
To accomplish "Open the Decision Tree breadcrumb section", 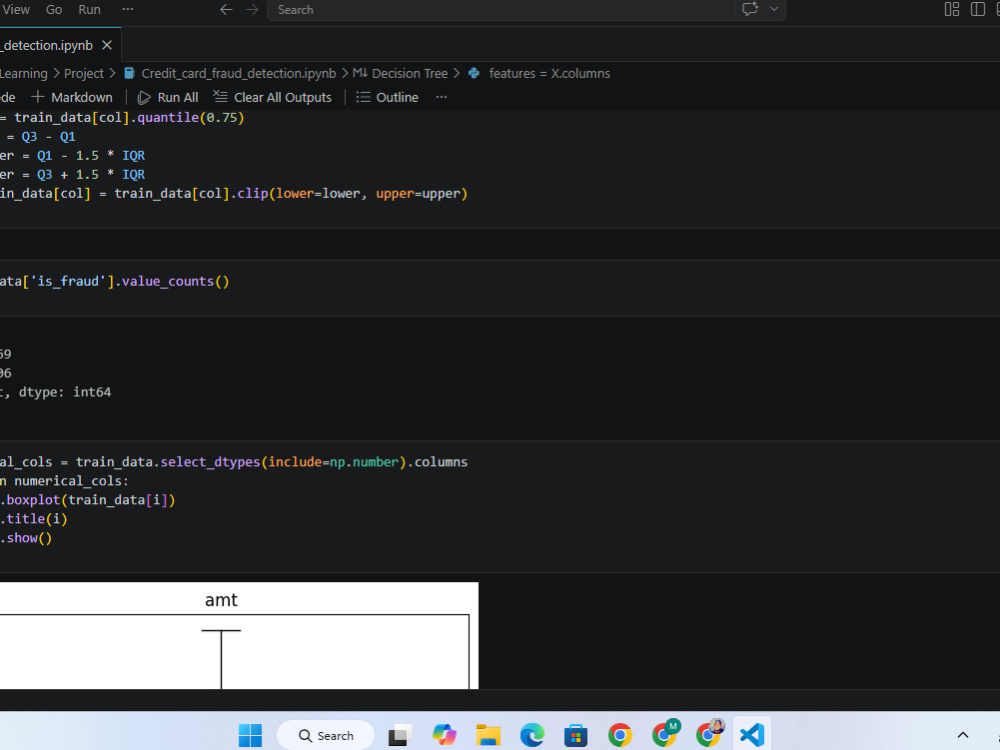I will click(409, 73).
